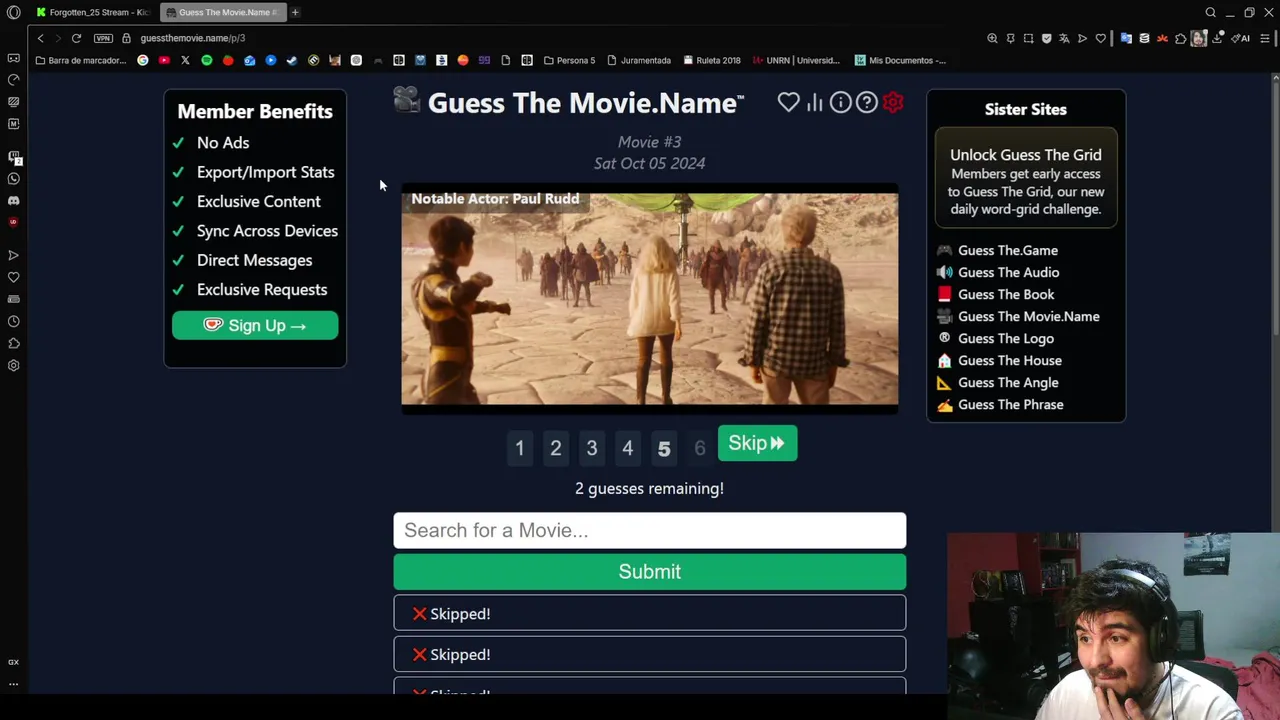The width and height of the screenshot is (1280, 720).
Task: Take a snapshot with the capture icon
Action: (x=1028, y=38)
